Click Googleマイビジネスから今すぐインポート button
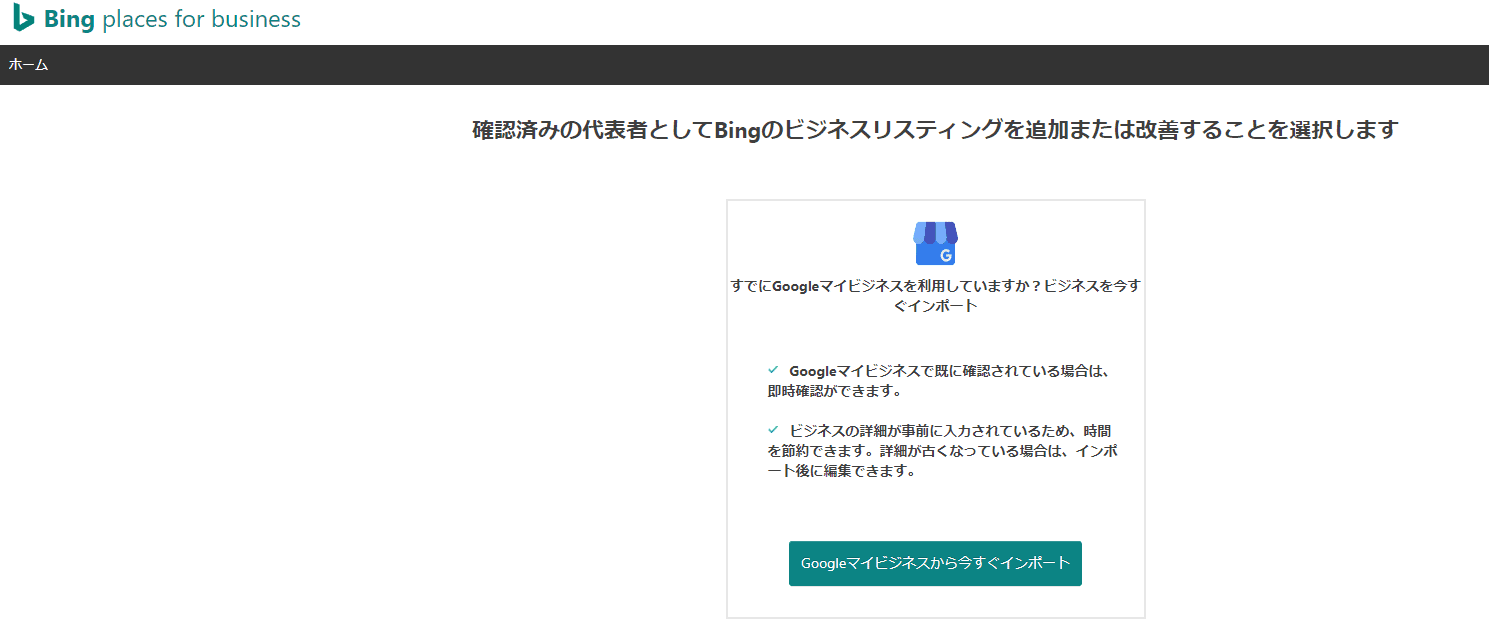The image size is (1489, 625). tap(935, 564)
